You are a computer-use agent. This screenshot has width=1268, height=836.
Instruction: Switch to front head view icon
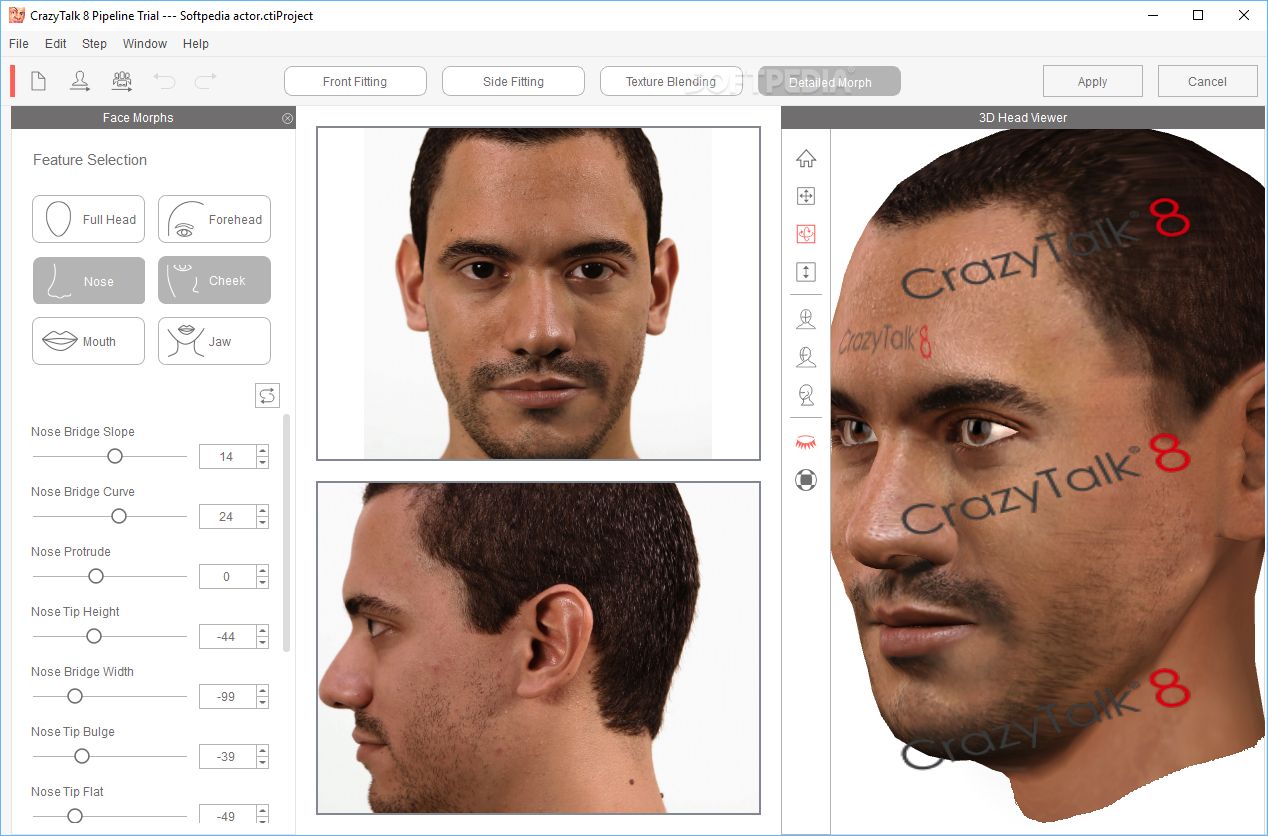806,319
